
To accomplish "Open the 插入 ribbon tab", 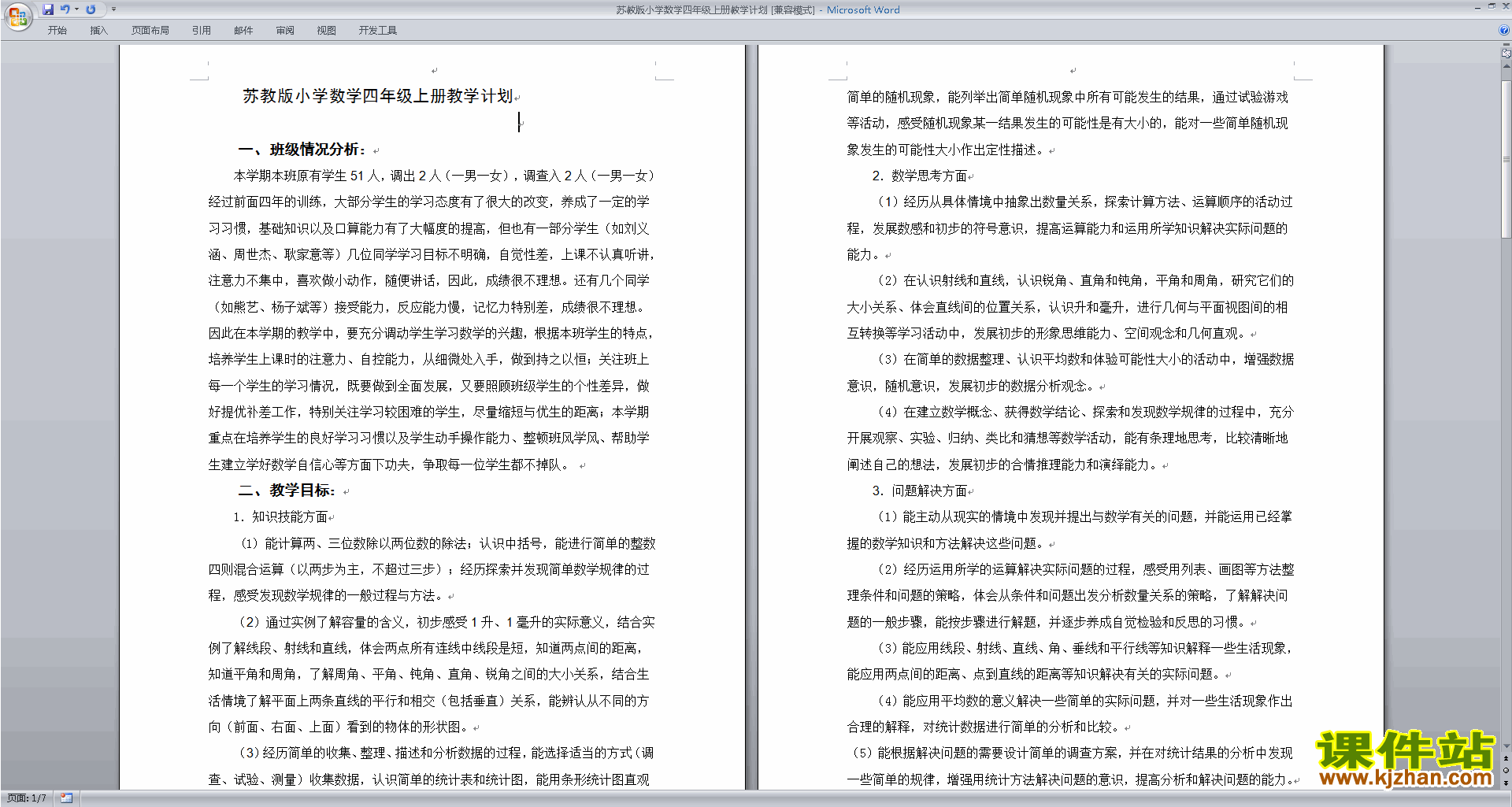I will pyautogui.click(x=98, y=31).
